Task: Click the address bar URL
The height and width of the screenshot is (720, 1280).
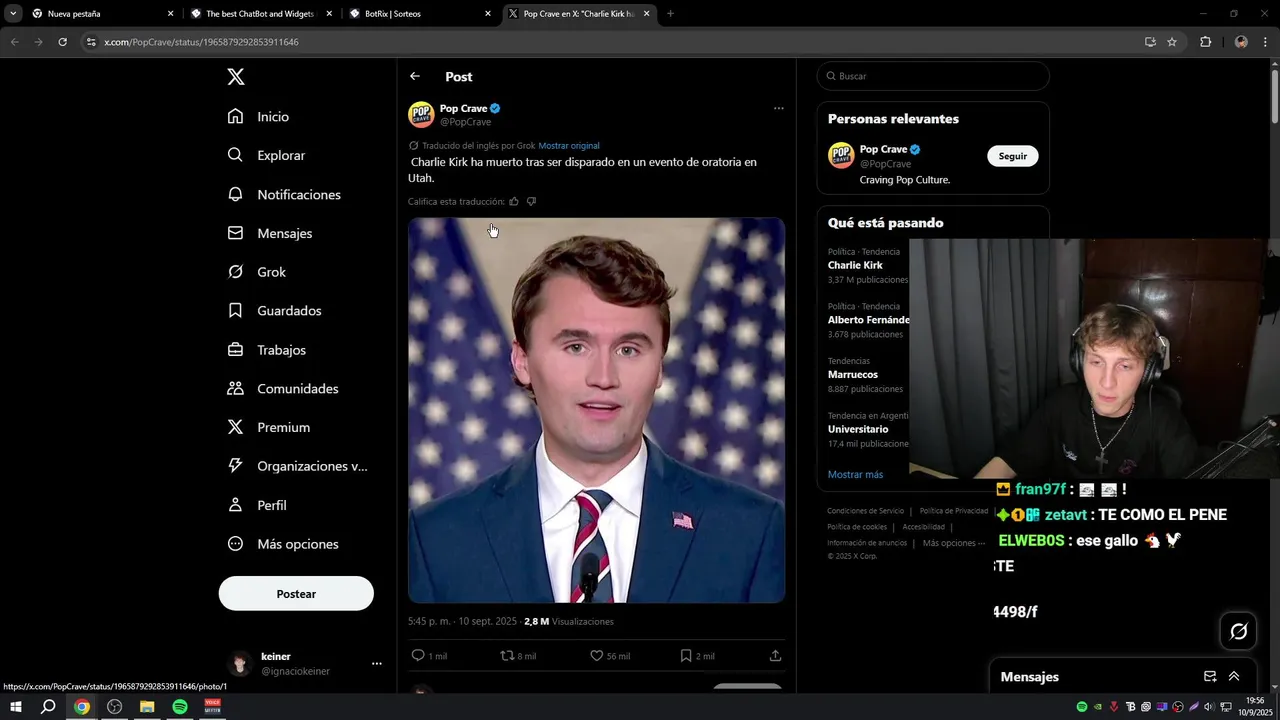Action: coord(201,42)
